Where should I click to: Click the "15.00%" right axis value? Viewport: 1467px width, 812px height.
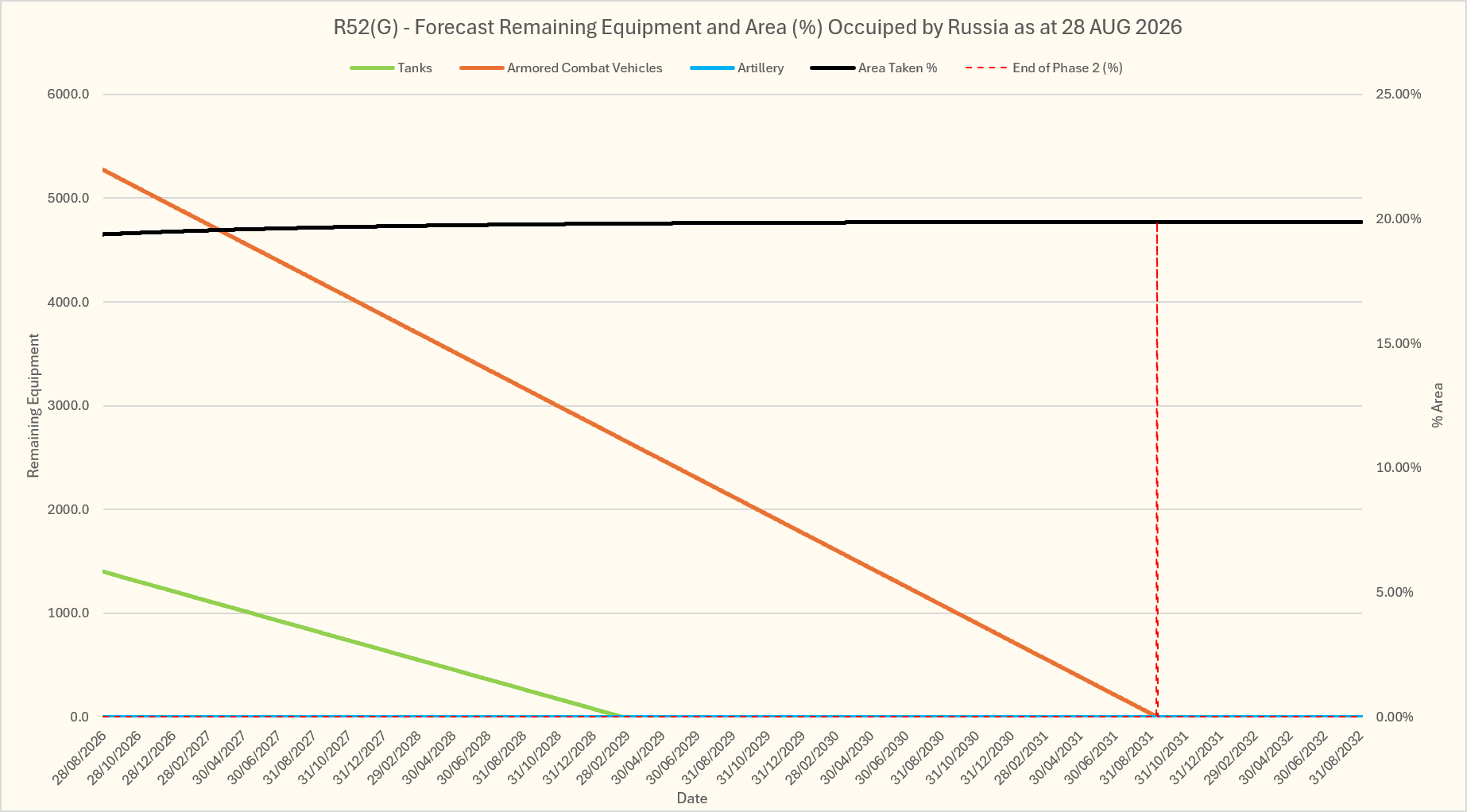click(x=1399, y=343)
